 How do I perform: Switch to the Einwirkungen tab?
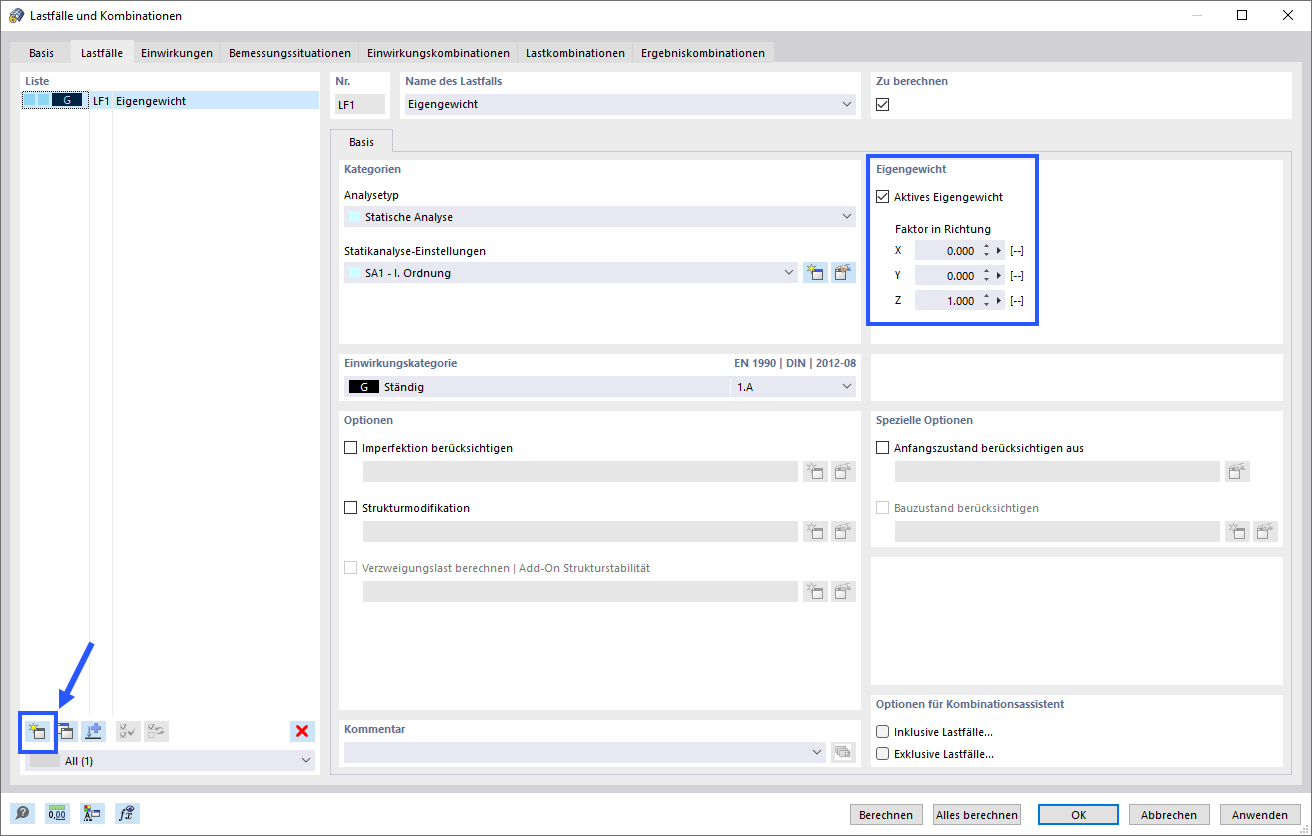point(177,53)
